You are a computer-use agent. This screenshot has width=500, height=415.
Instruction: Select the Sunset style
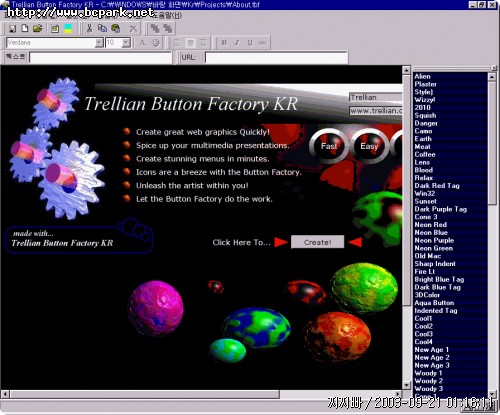click(425, 201)
